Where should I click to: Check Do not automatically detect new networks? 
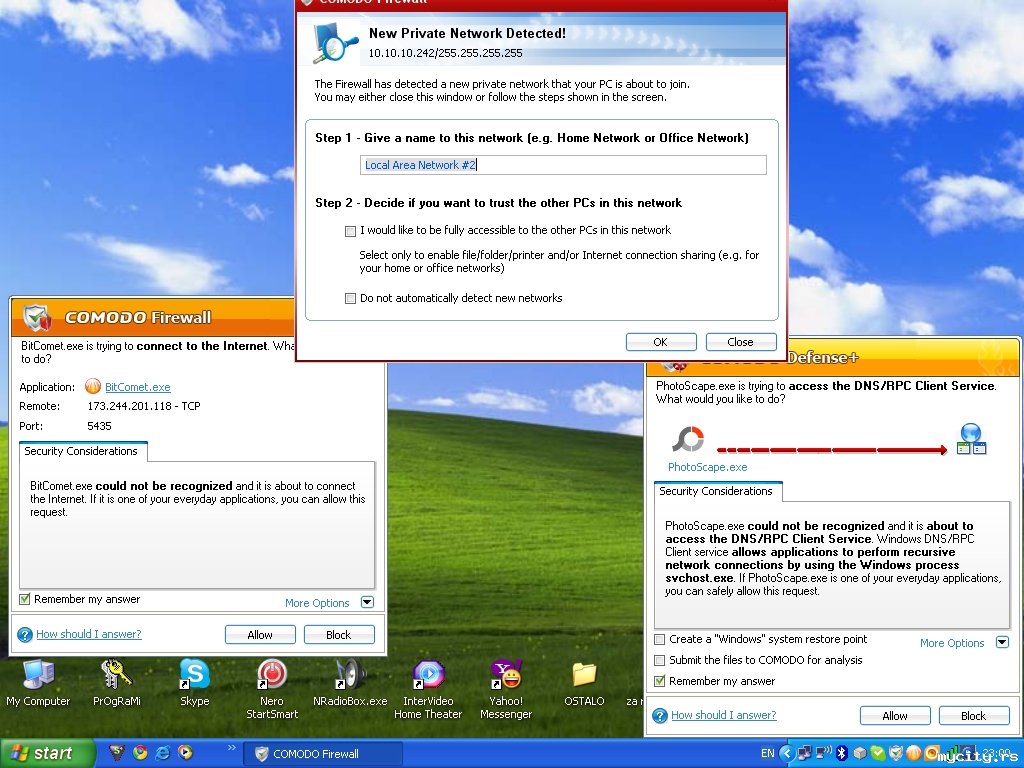(351, 298)
